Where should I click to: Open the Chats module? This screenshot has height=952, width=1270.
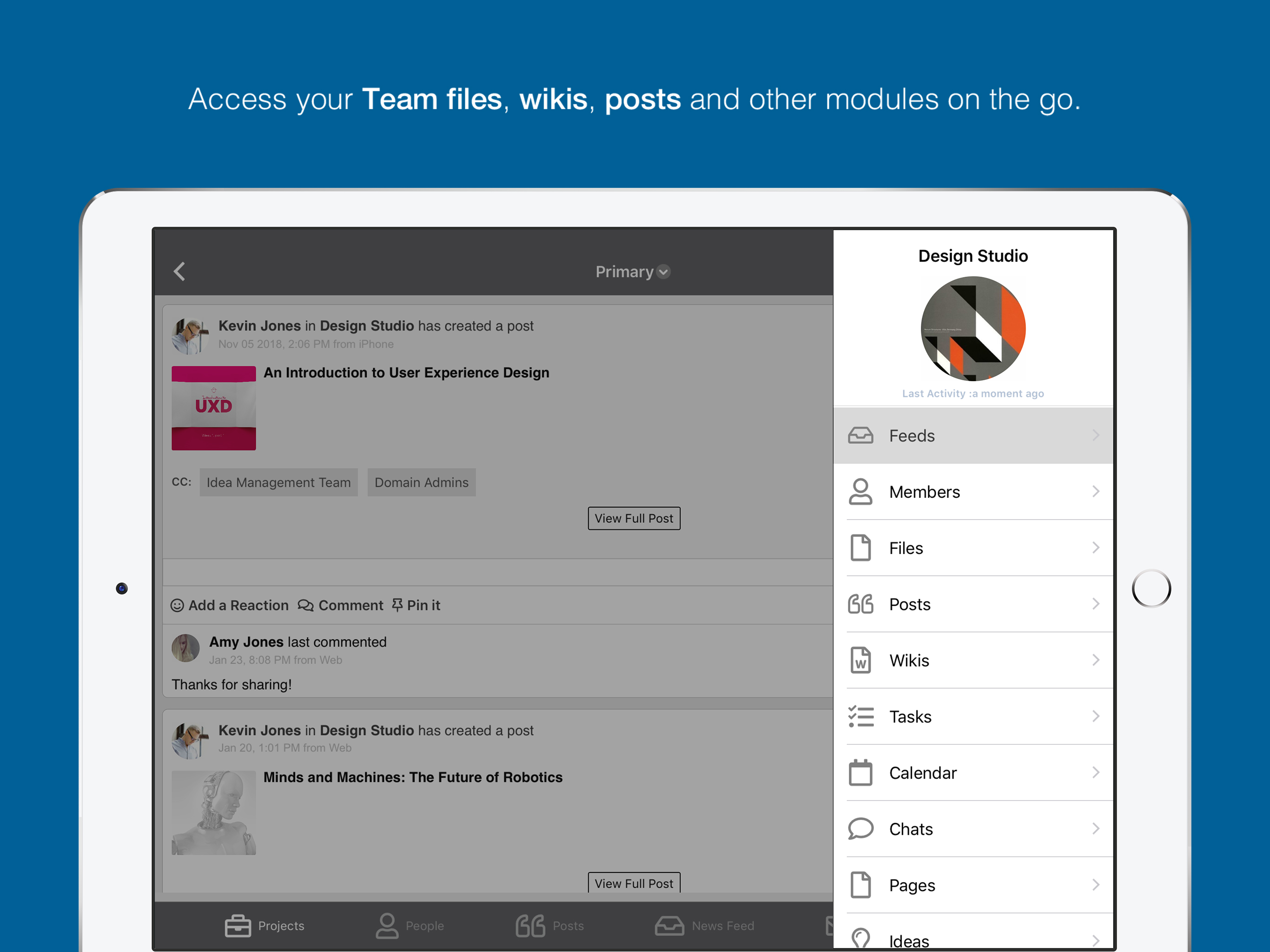pyautogui.click(x=973, y=828)
